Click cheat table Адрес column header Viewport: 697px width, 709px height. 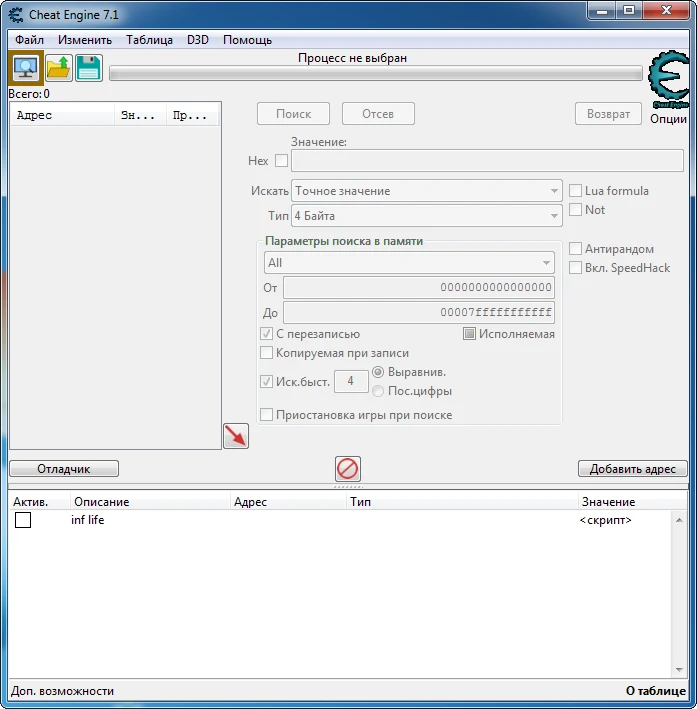[289, 501]
